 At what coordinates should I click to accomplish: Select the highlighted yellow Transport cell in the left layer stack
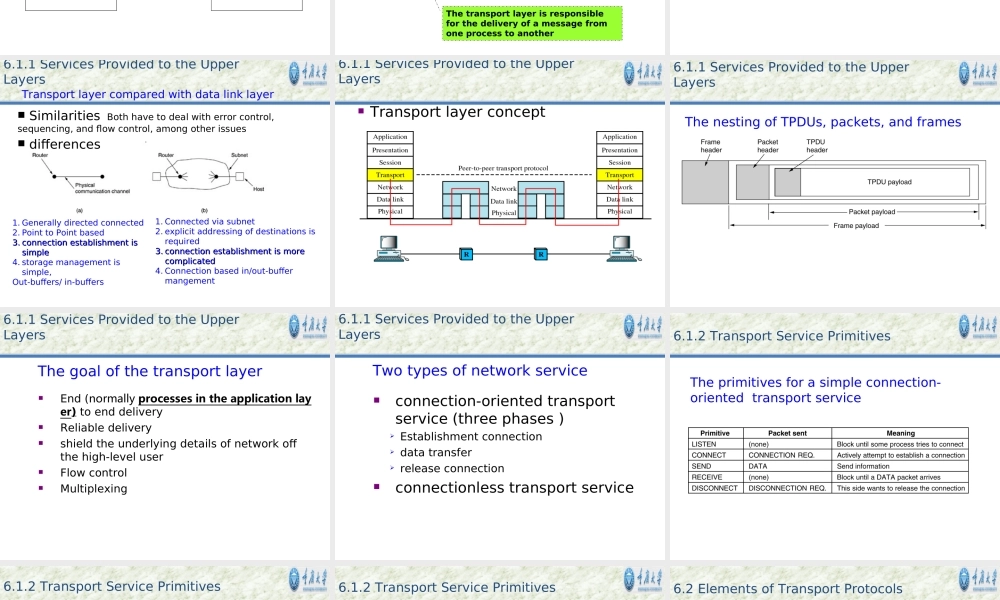click(389, 174)
